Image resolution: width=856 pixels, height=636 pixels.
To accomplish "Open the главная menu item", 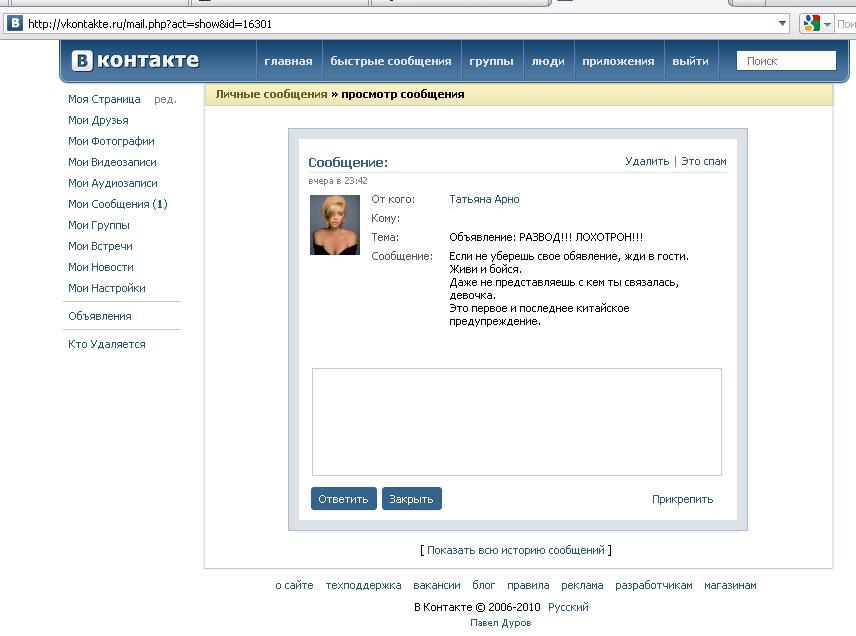I will tap(288, 61).
